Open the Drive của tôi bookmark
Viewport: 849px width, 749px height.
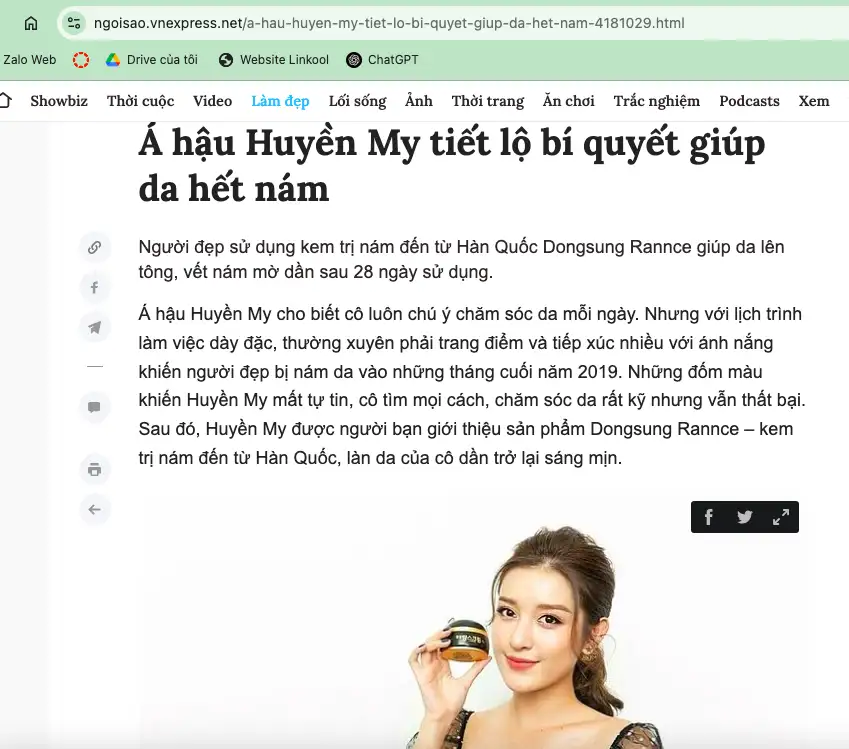[x=152, y=60]
